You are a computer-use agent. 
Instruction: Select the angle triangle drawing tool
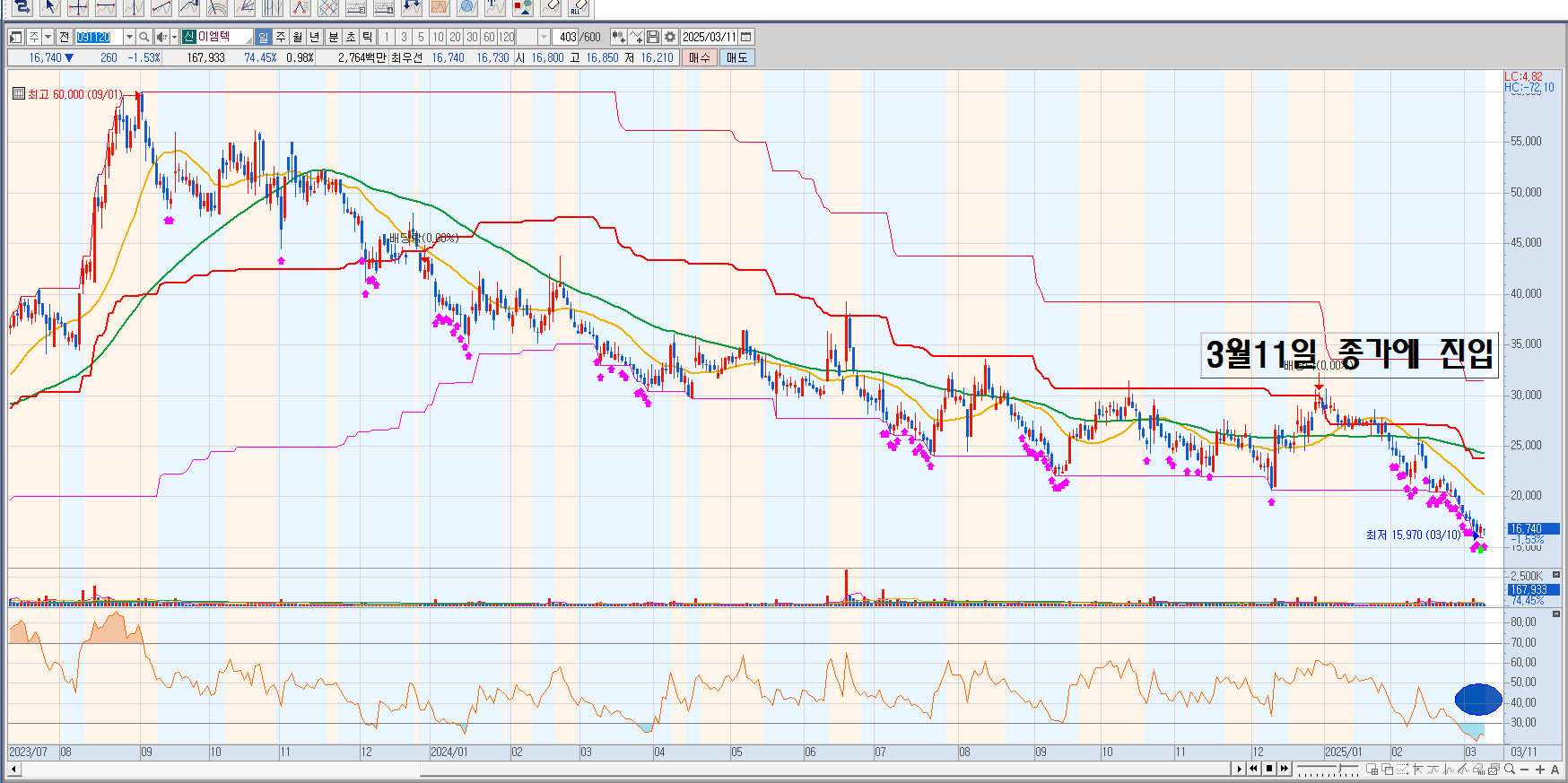301,7
